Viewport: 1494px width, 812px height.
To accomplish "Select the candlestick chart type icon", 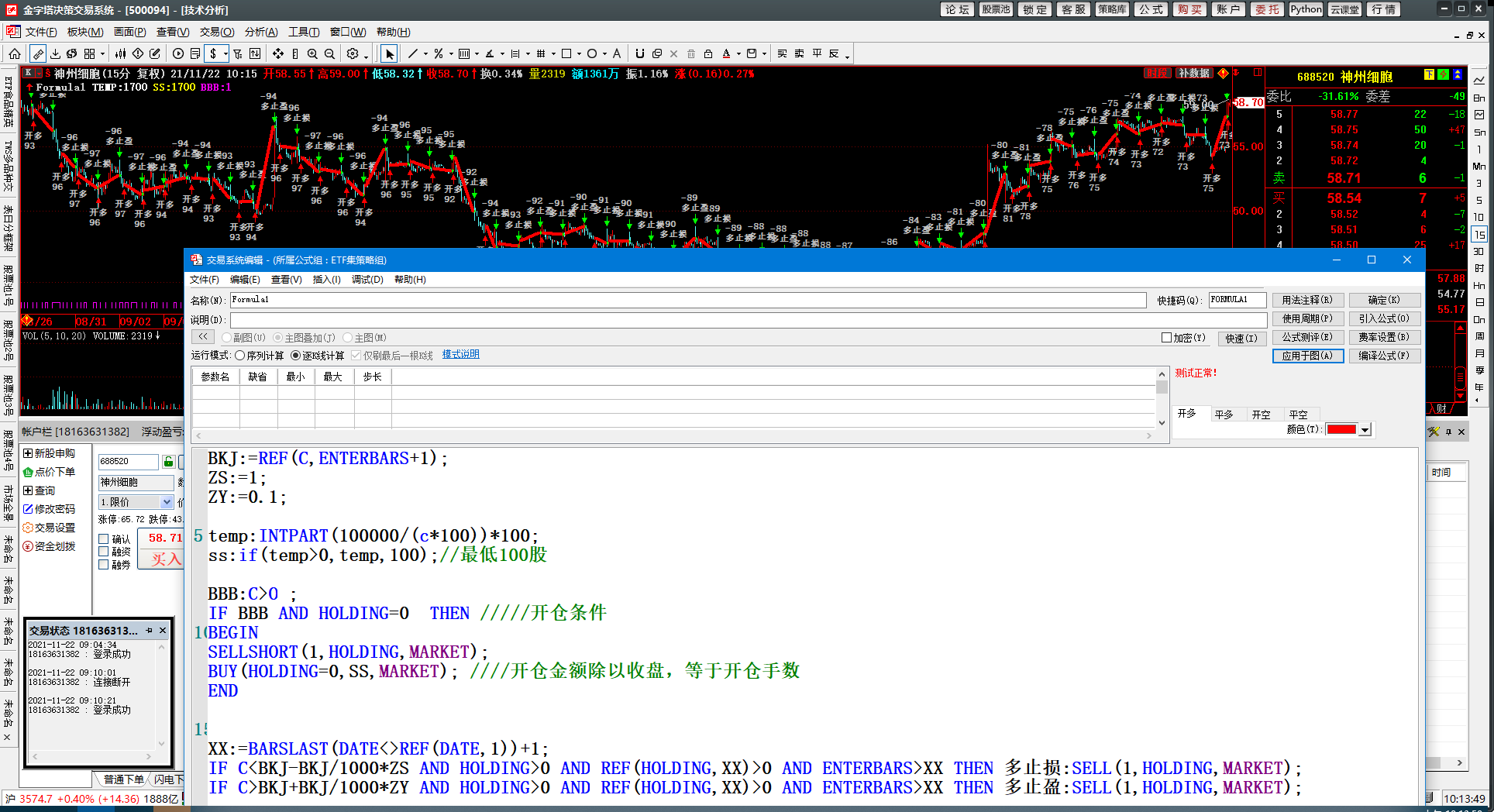I will click(x=121, y=53).
